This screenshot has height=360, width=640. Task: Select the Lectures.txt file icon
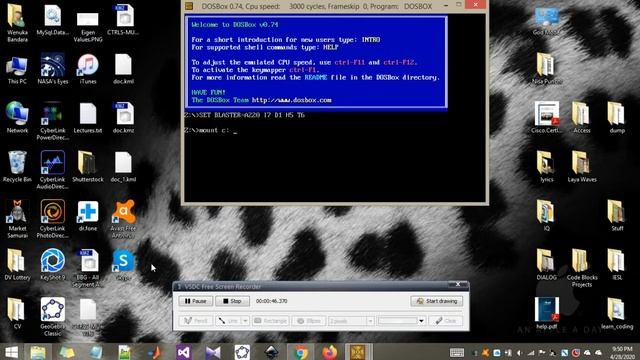pos(88,118)
